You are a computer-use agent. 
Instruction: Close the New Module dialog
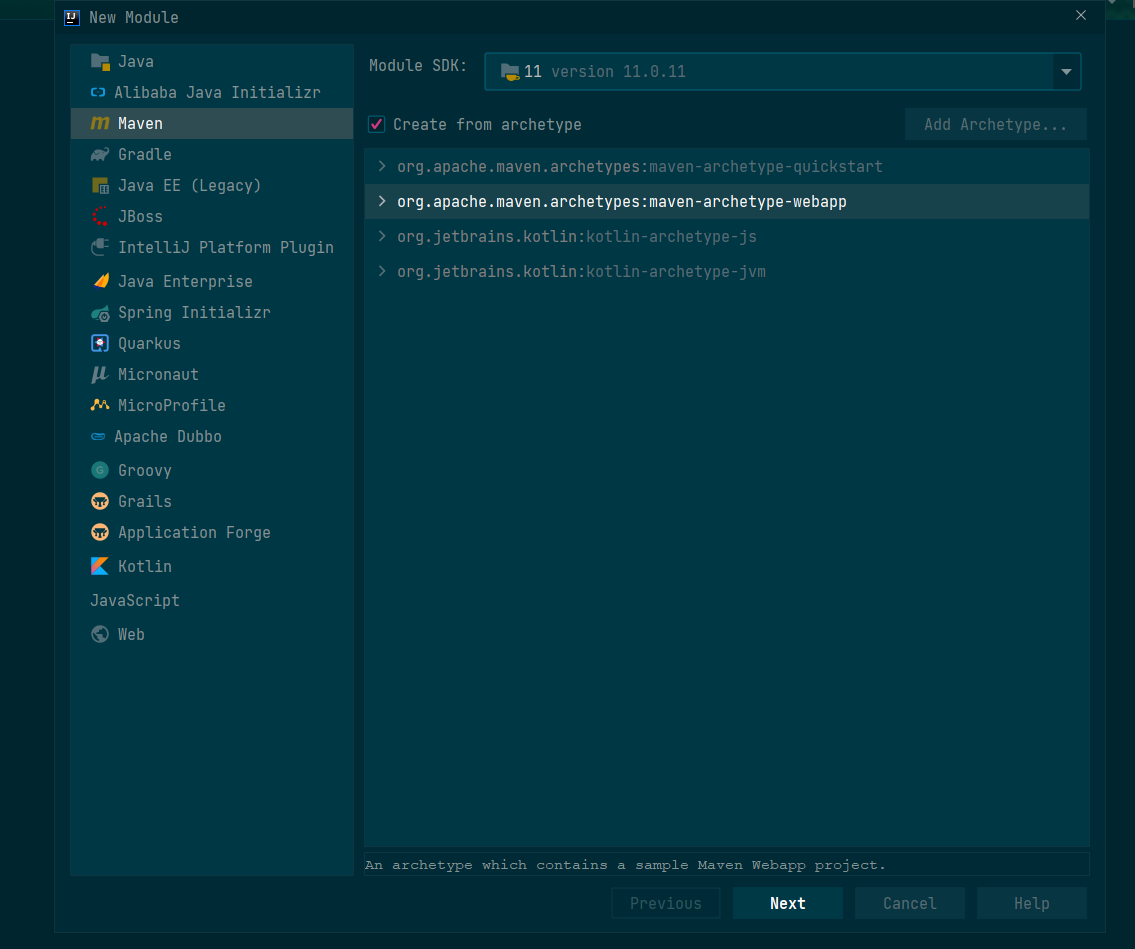[1081, 15]
